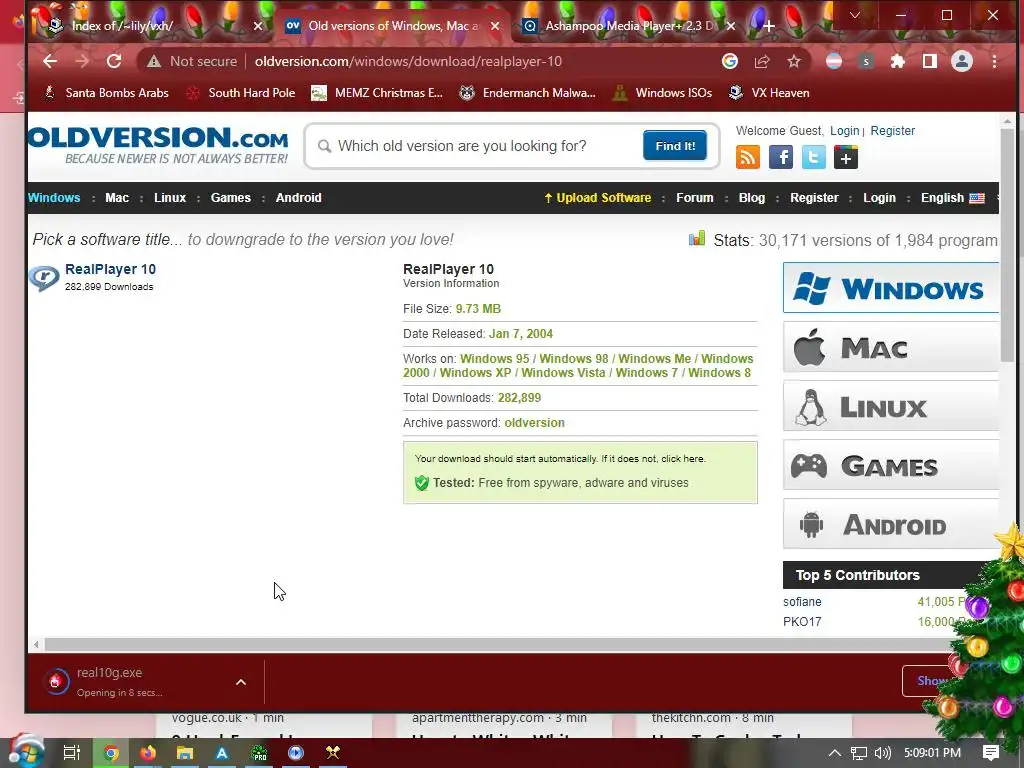
Task: Toggle the browser side panel icon
Action: pos(930,61)
